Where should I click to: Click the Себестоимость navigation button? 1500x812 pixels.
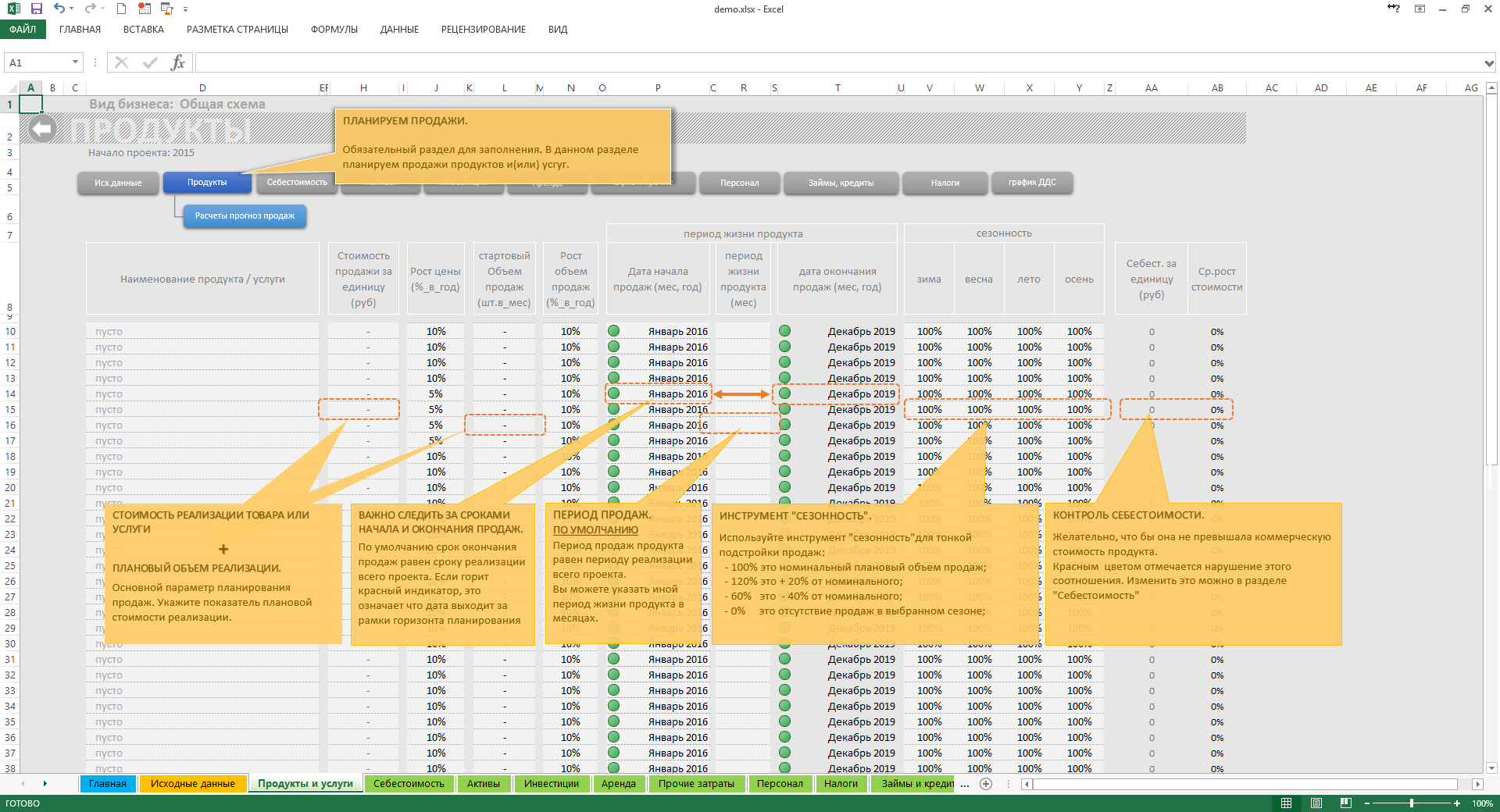pos(297,183)
